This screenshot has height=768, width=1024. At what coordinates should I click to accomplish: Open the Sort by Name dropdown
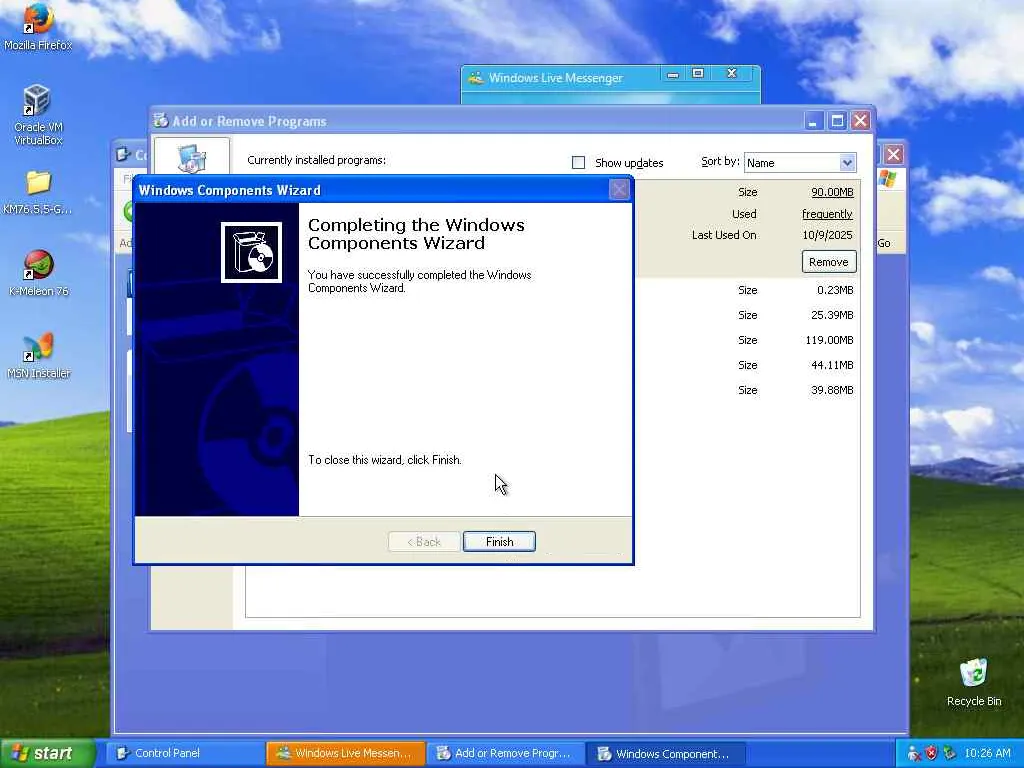pos(799,163)
